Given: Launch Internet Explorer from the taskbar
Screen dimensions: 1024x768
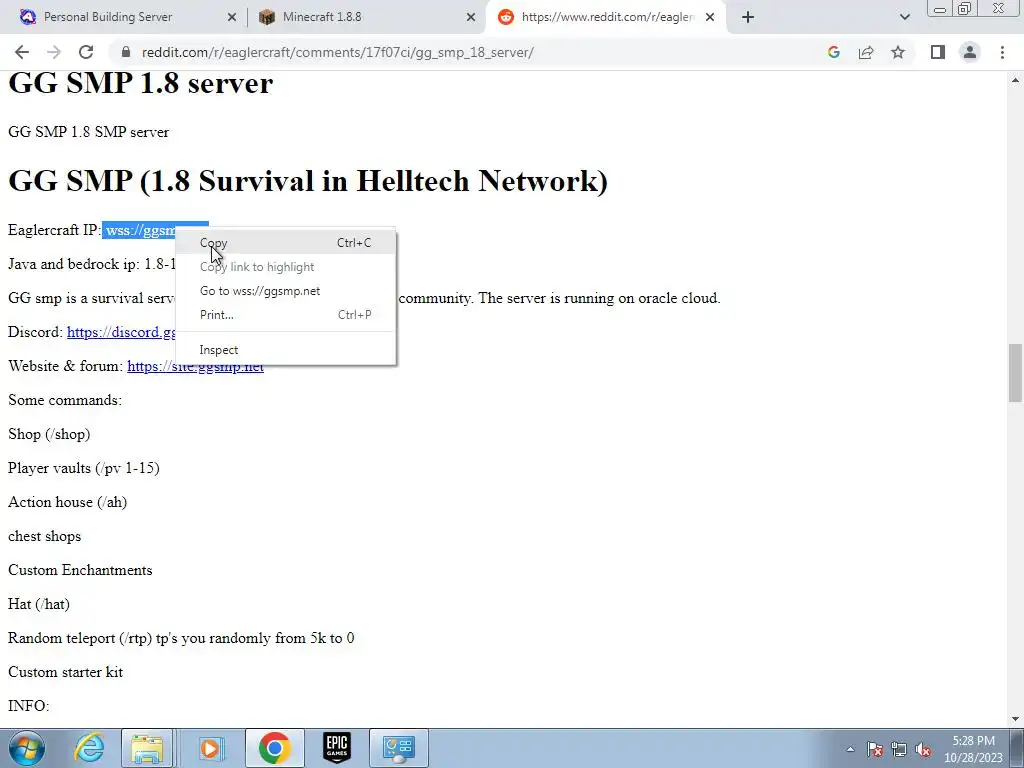Looking at the screenshot, I should [x=89, y=748].
